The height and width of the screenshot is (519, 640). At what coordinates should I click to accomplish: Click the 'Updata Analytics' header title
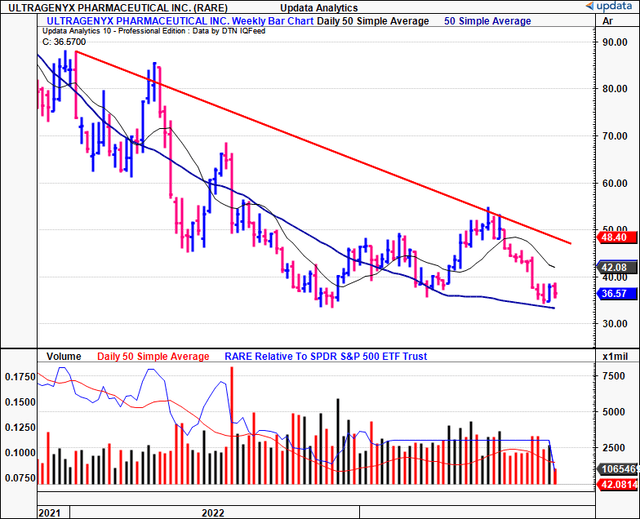click(319, 8)
